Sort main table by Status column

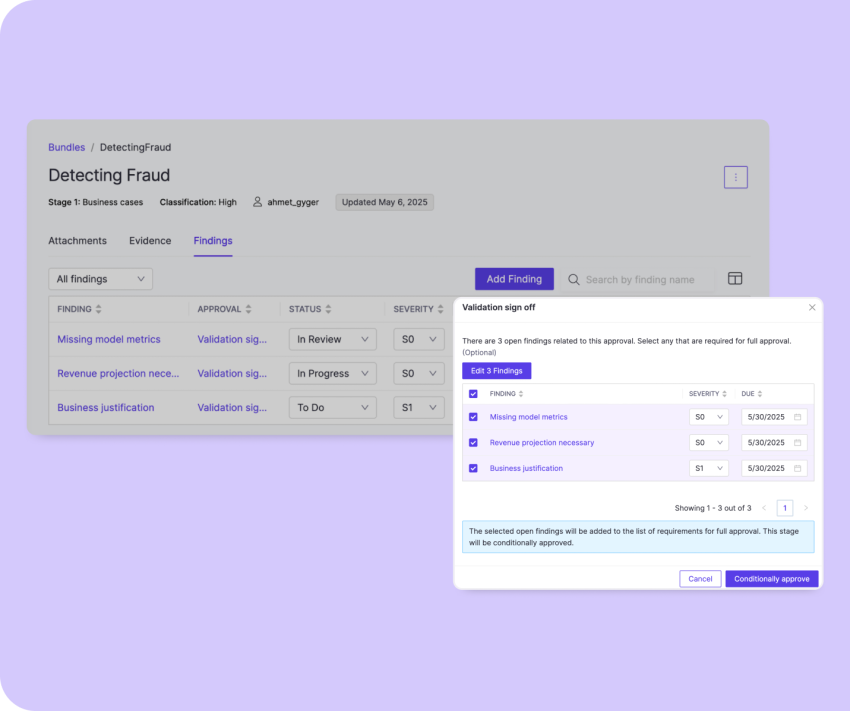(328, 309)
